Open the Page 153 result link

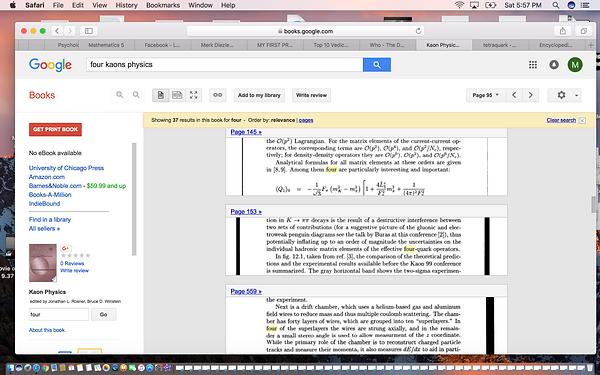[x=246, y=212]
